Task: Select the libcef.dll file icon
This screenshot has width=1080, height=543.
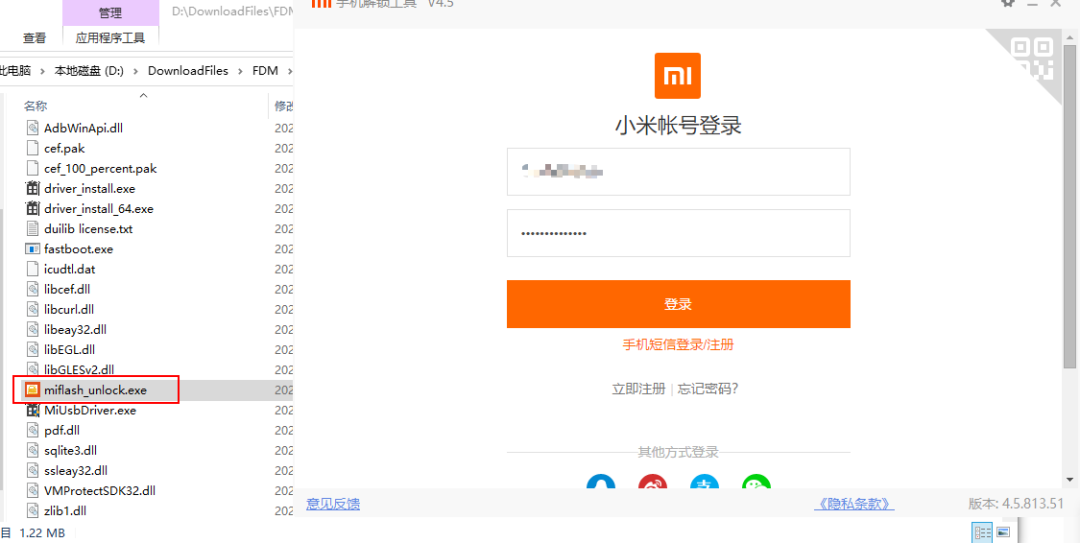Action: point(32,289)
